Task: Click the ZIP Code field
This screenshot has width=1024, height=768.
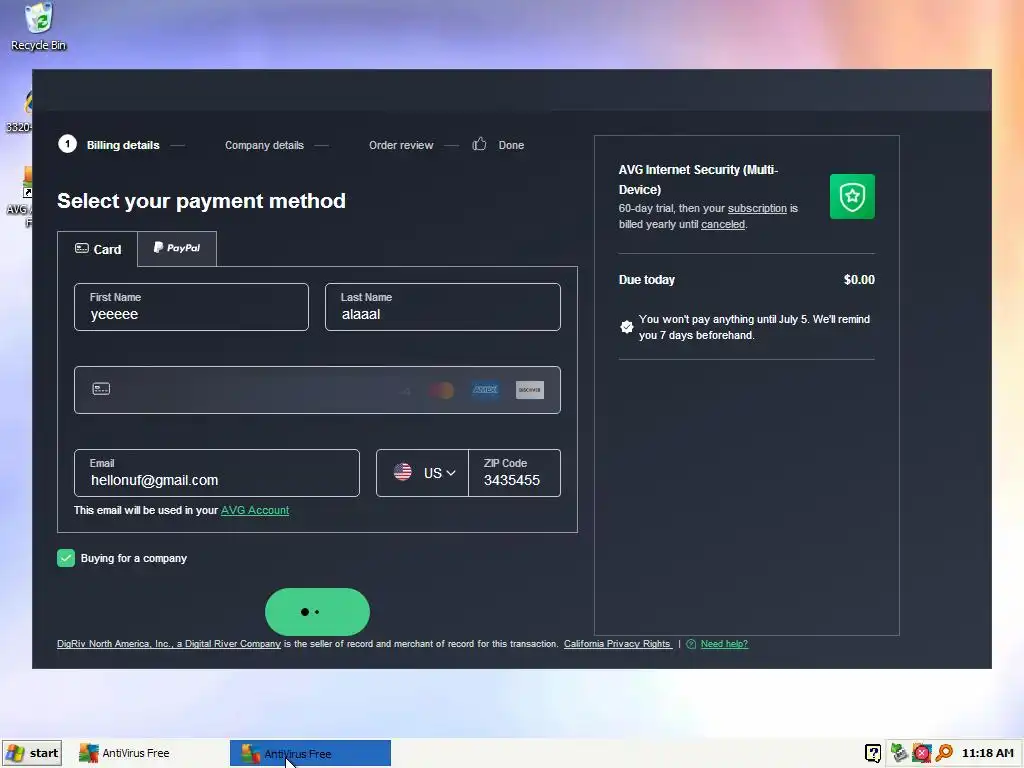Action: (515, 473)
